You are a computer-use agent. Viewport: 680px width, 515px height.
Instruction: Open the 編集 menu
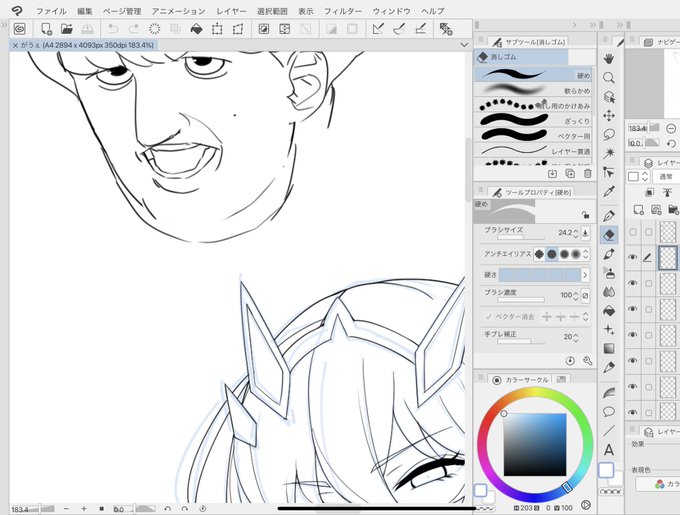pos(85,11)
